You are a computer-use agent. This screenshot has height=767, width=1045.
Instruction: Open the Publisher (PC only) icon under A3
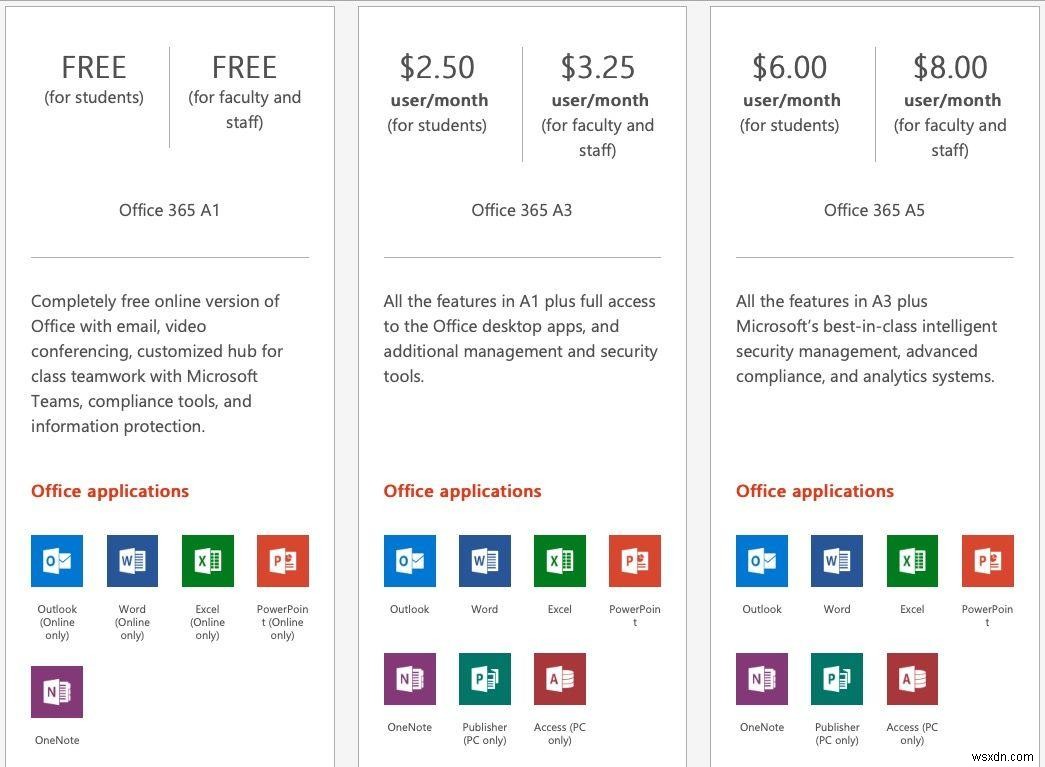pyautogui.click(x=484, y=679)
